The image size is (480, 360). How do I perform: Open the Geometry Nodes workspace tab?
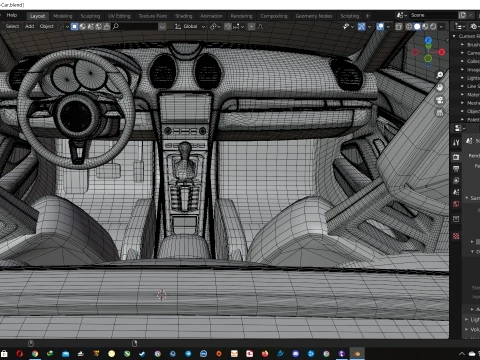(314, 16)
